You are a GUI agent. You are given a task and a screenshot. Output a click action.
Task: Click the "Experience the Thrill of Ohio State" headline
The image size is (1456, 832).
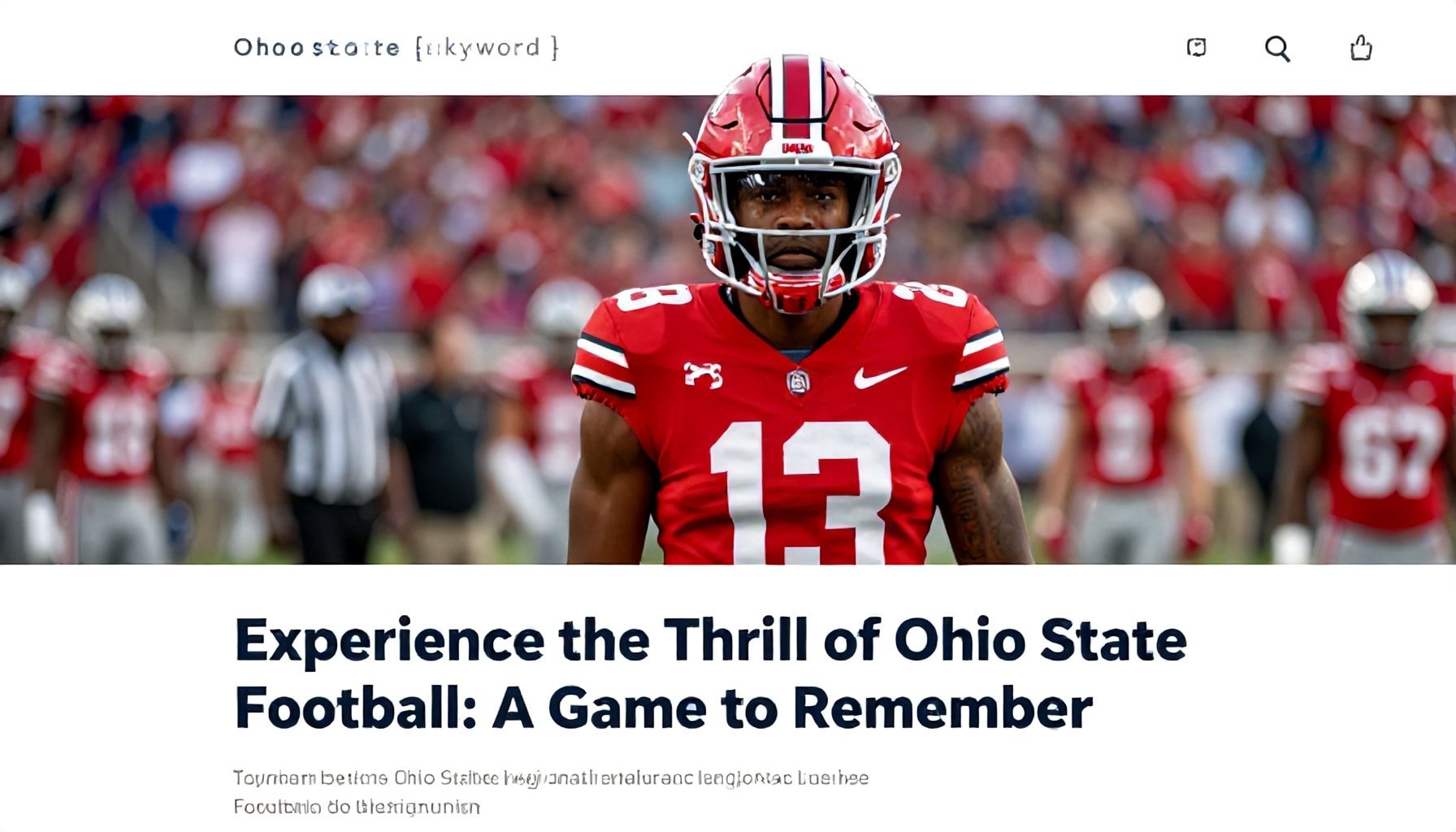click(710, 640)
